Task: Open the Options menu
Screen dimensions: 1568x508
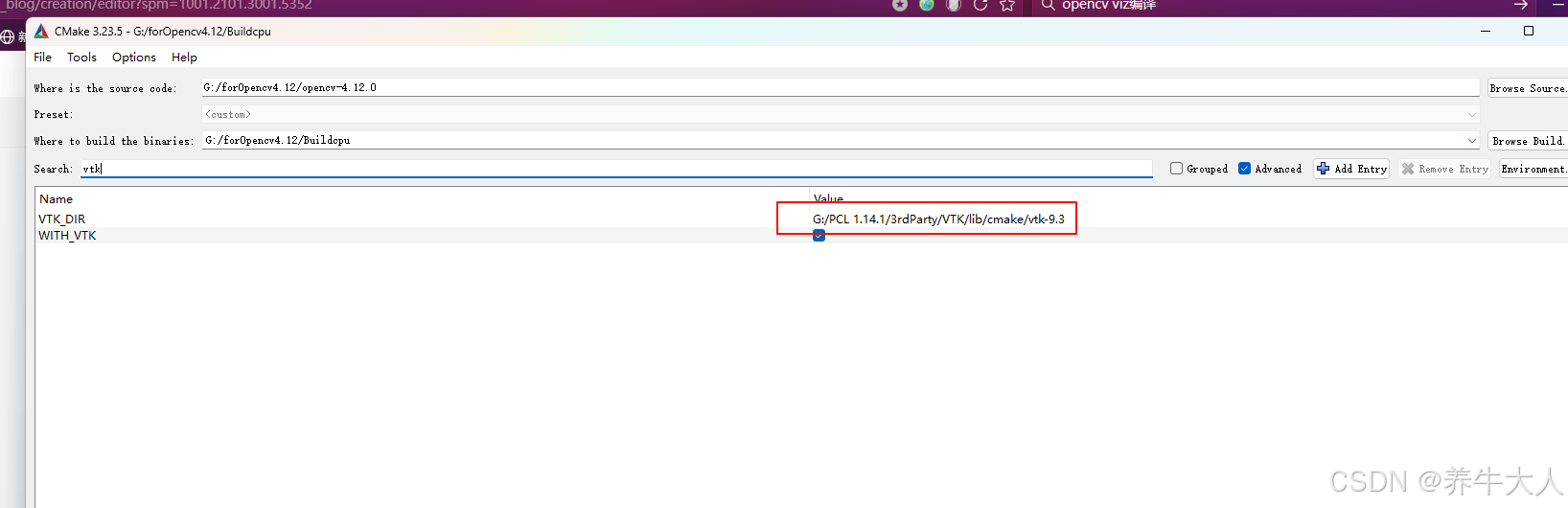Action: (134, 58)
